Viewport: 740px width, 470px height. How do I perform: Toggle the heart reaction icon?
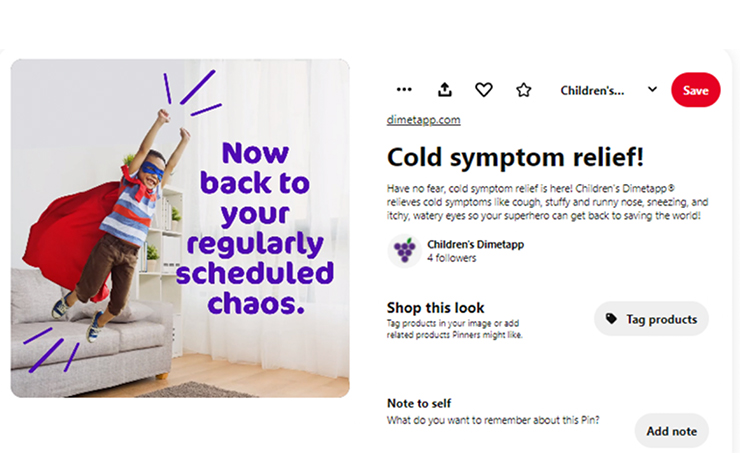point(484,90)
